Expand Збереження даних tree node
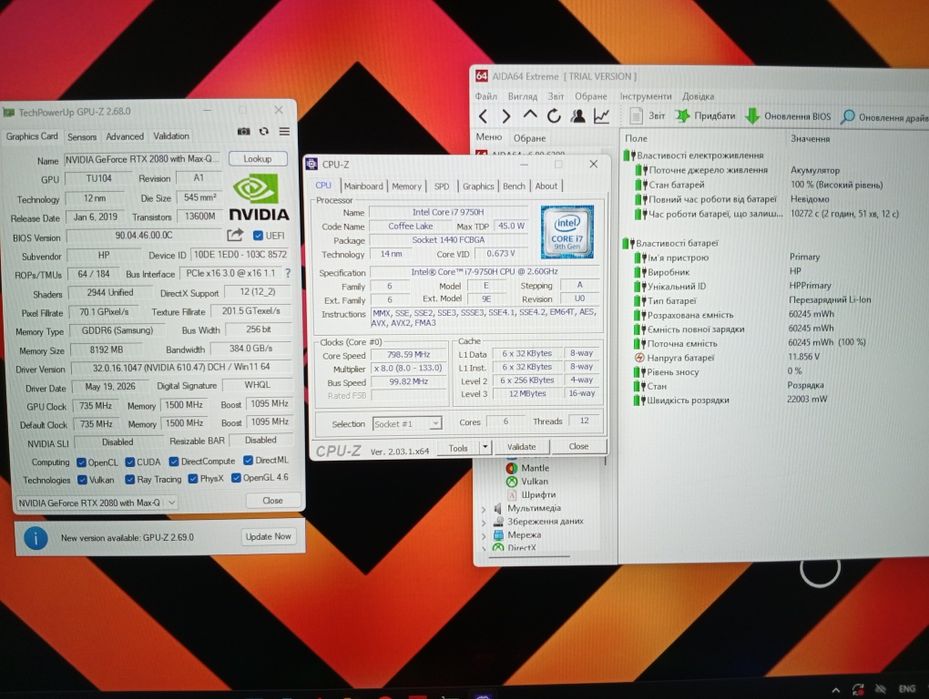Screen dimensions: 929x699 point(483,522)
